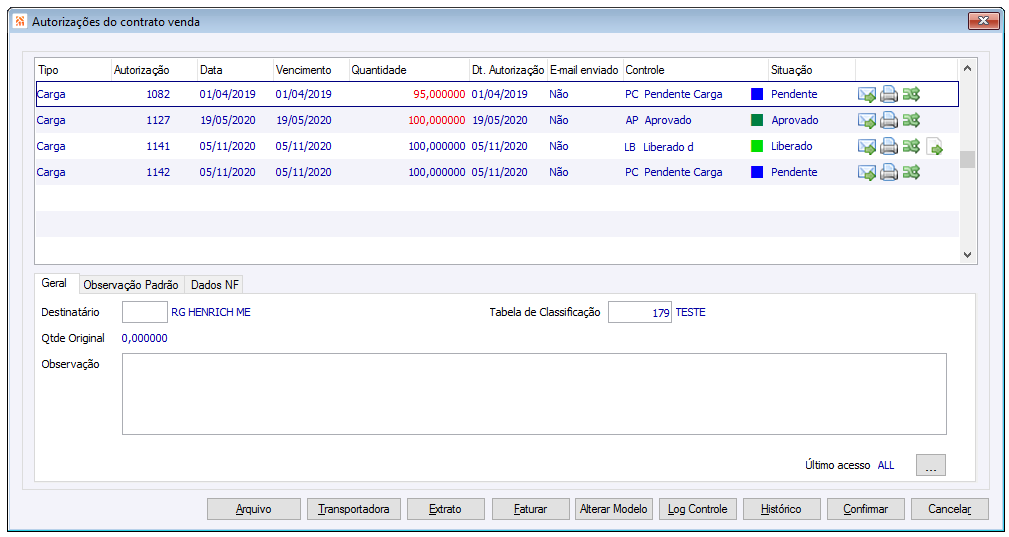The image size is (1009, 537).
Task: Click blue Pendente color square in row 1082
Action: coord(757,94)
